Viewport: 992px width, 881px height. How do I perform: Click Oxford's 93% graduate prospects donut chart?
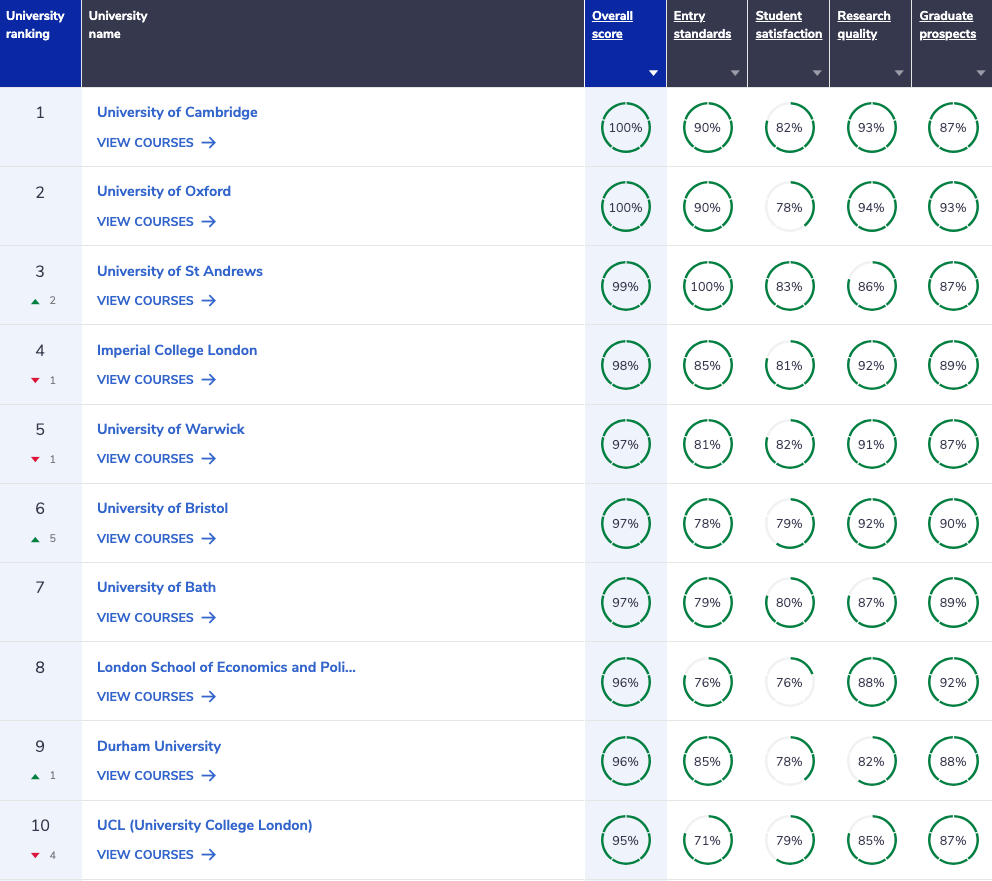tap(953, 207)
